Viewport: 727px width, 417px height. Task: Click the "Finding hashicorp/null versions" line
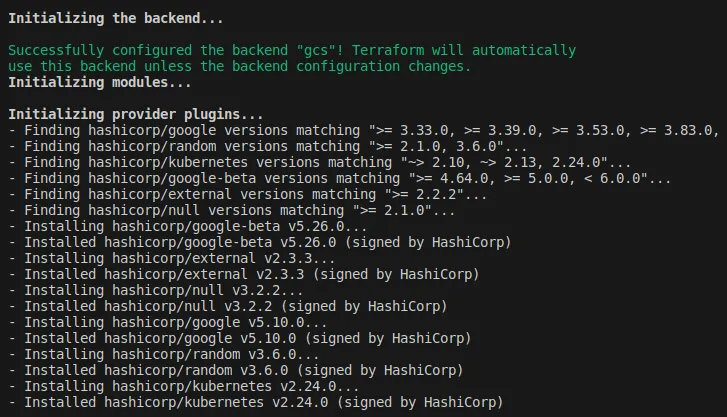232,211
